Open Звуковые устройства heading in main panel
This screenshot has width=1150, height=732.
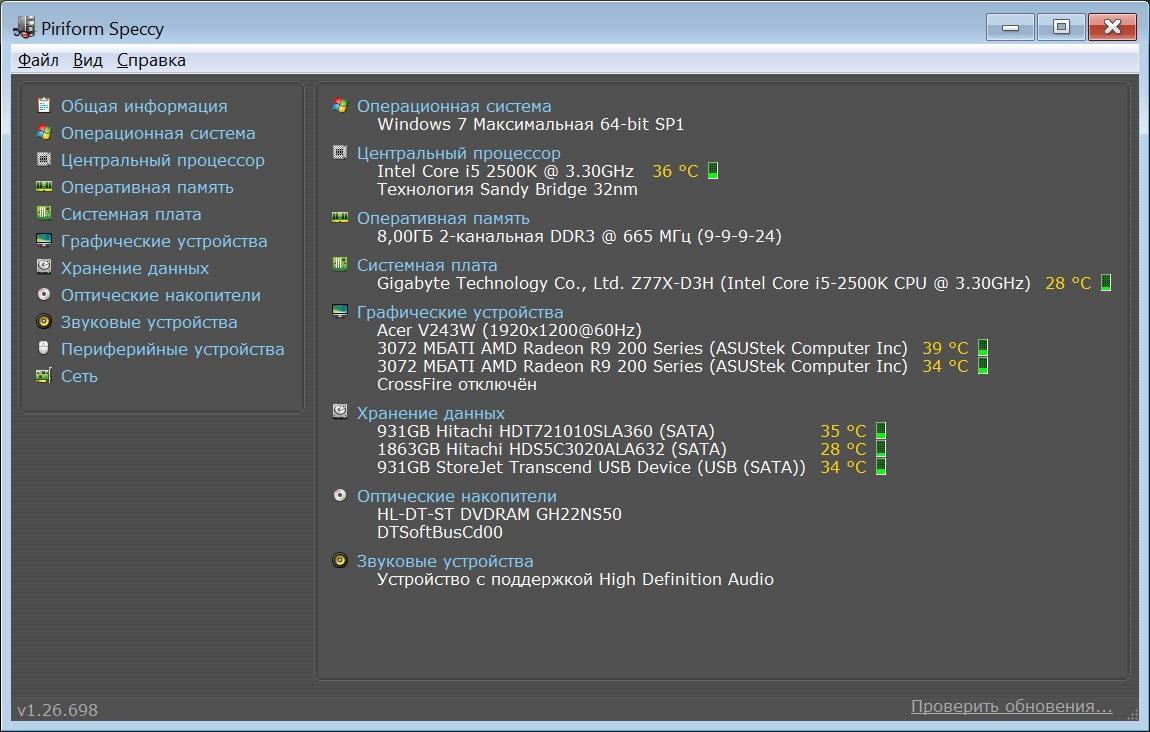tap(445, 561)
